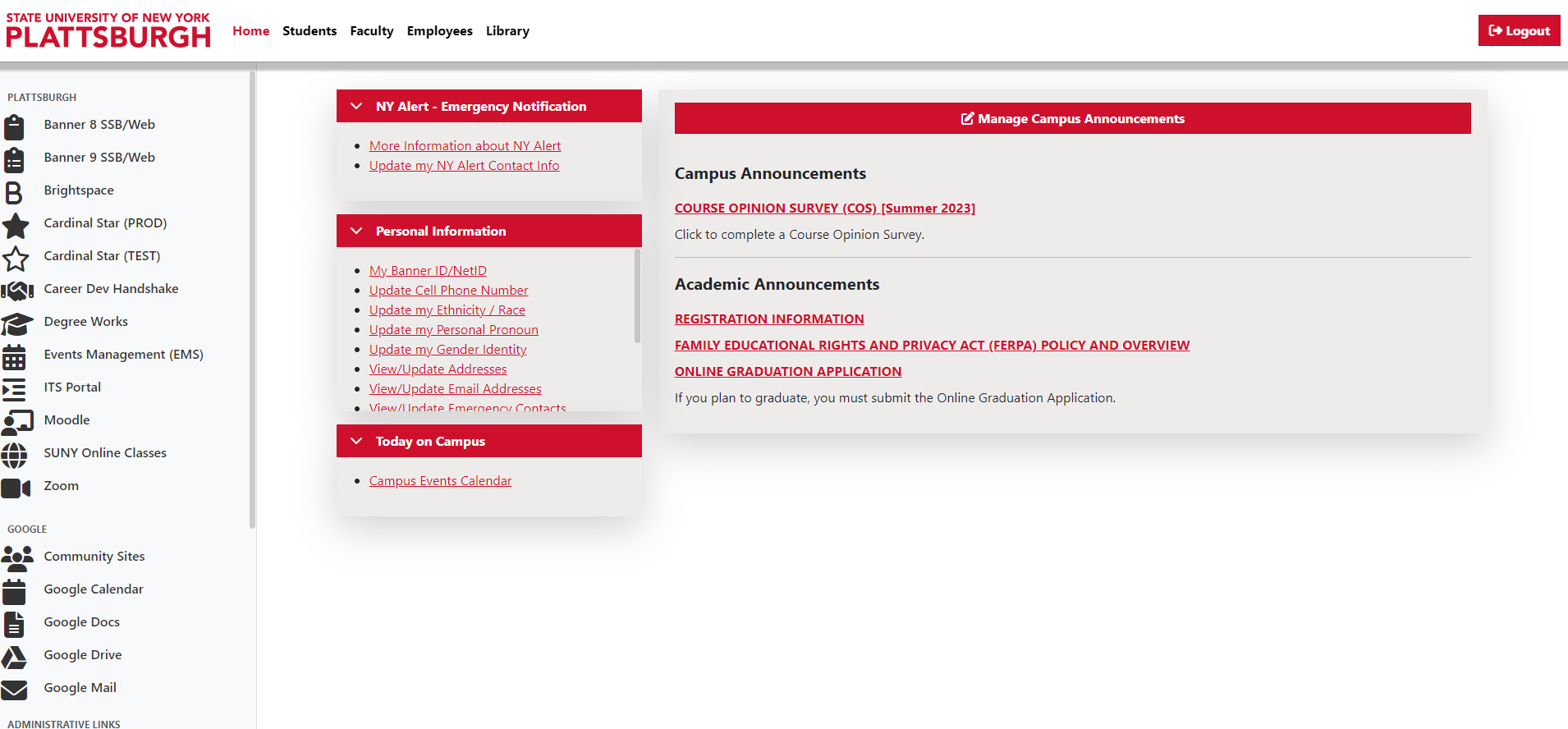This screenshot has width=1568, height=729.
Task: Open Course Opinion Survey (COS) Summer 2023 link
Action: (x=825, y=209)
